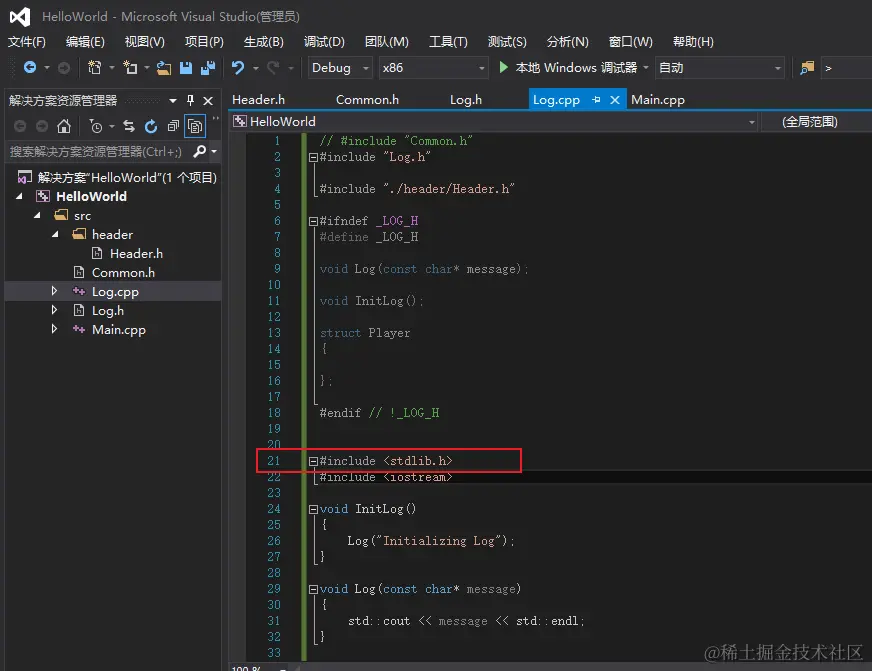Viewport: 872px width, 671px height.
Task: Click the Solution Explorer search field
Action: click(x=95, y=152)
